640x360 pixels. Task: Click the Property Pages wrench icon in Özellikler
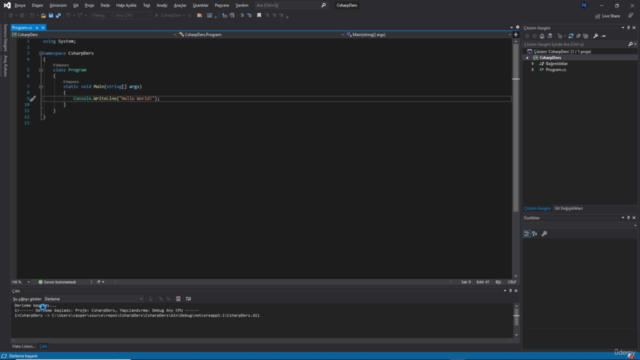coord(544,234)
